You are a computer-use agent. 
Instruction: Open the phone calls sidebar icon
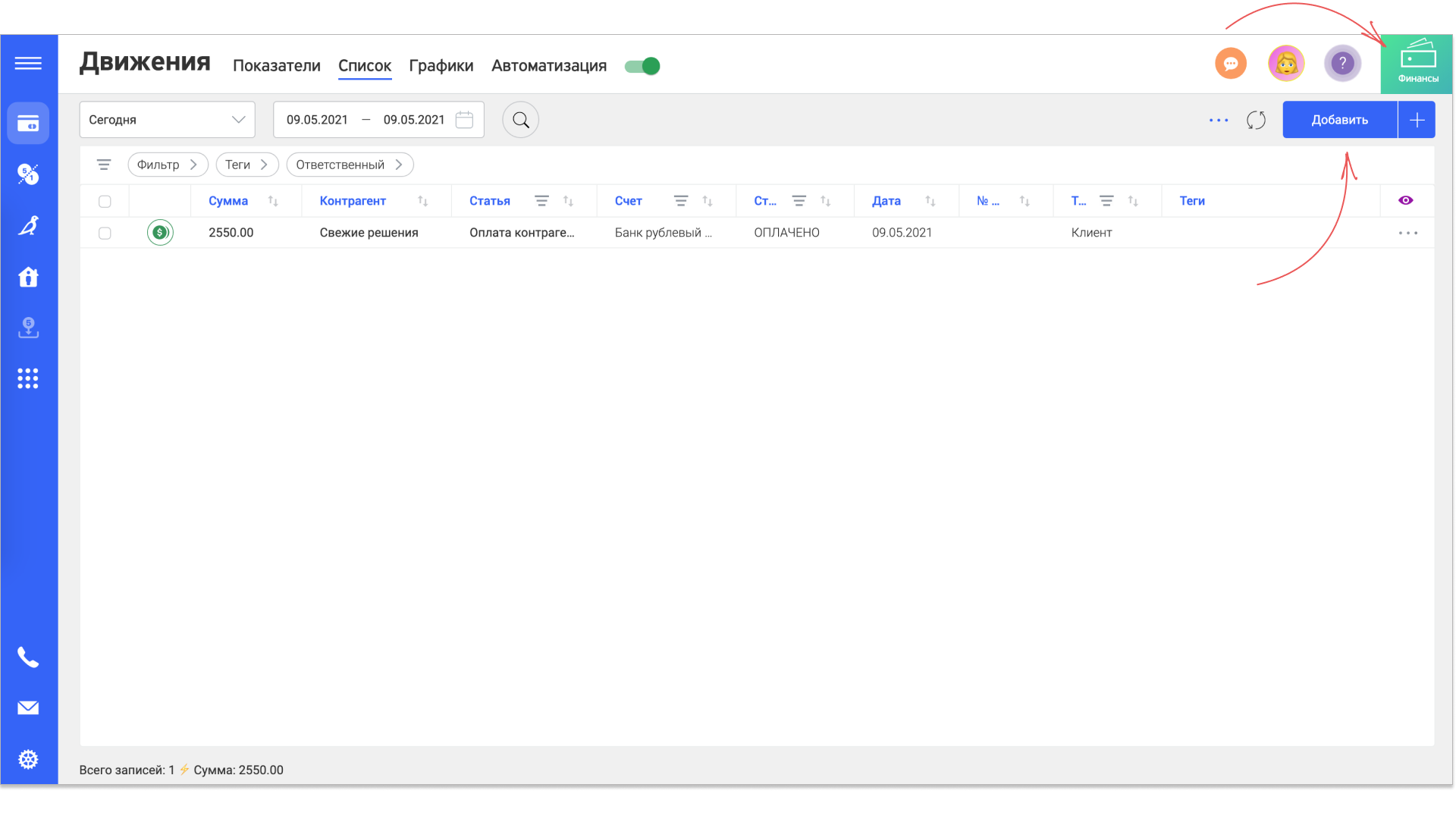(x=28, y=657)
